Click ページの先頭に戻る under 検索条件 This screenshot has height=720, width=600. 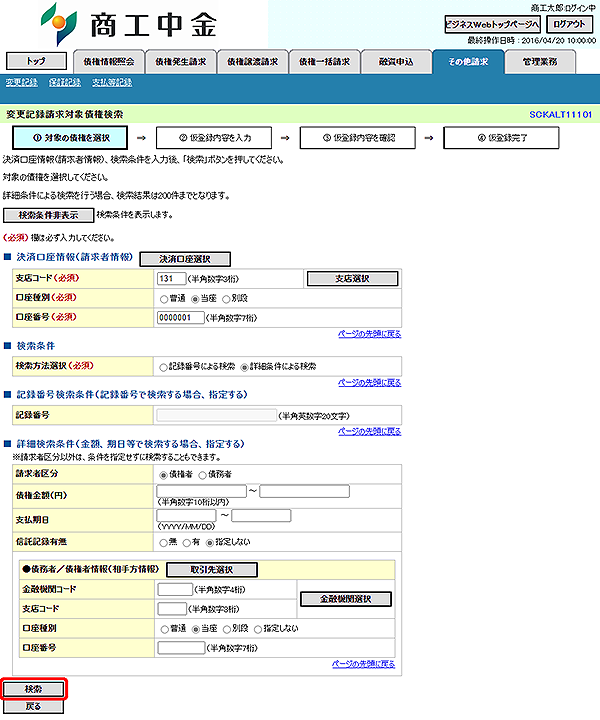(x=370, y=382)
